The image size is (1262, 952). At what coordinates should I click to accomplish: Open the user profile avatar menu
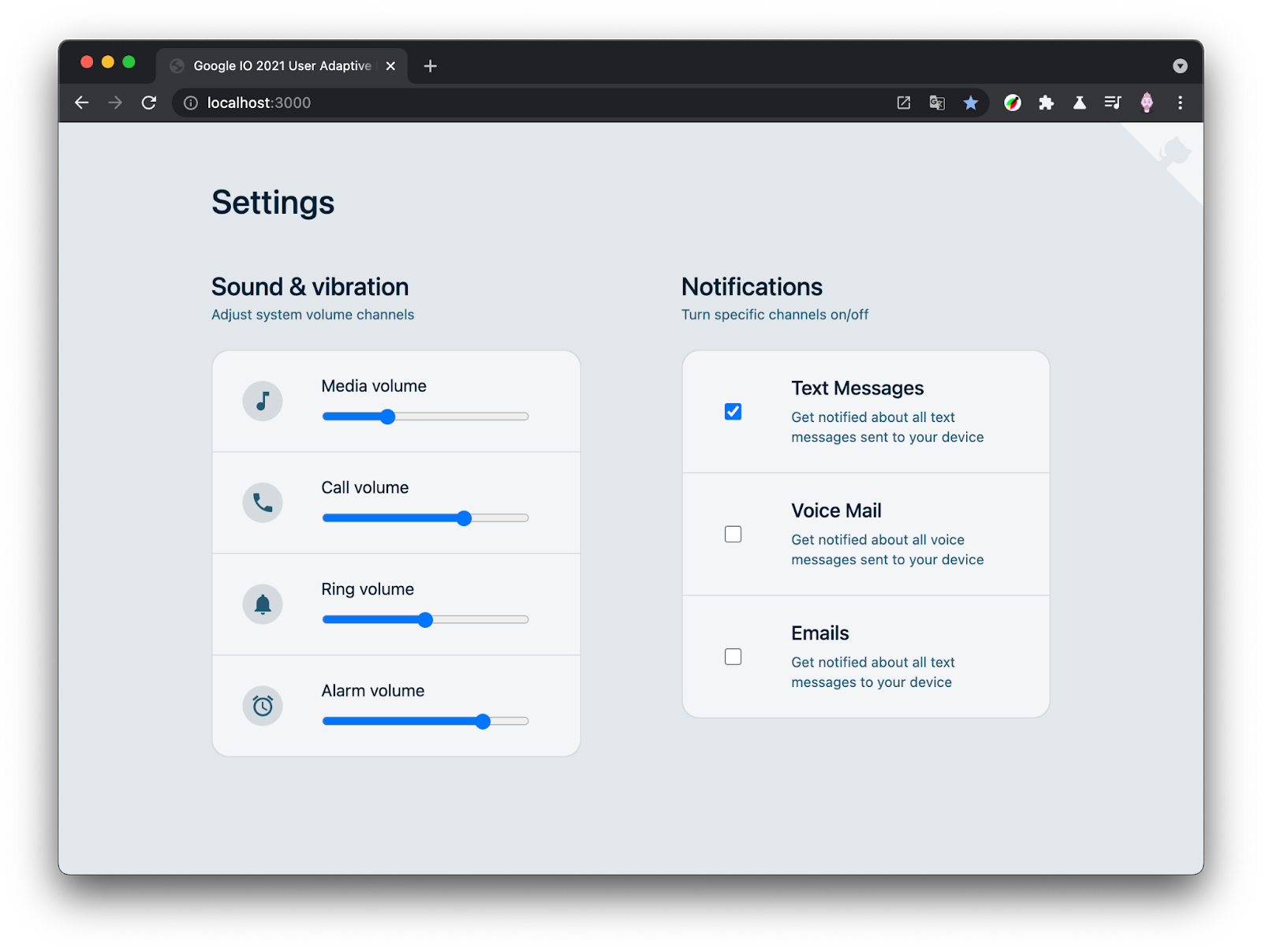tap(1147, 103)
